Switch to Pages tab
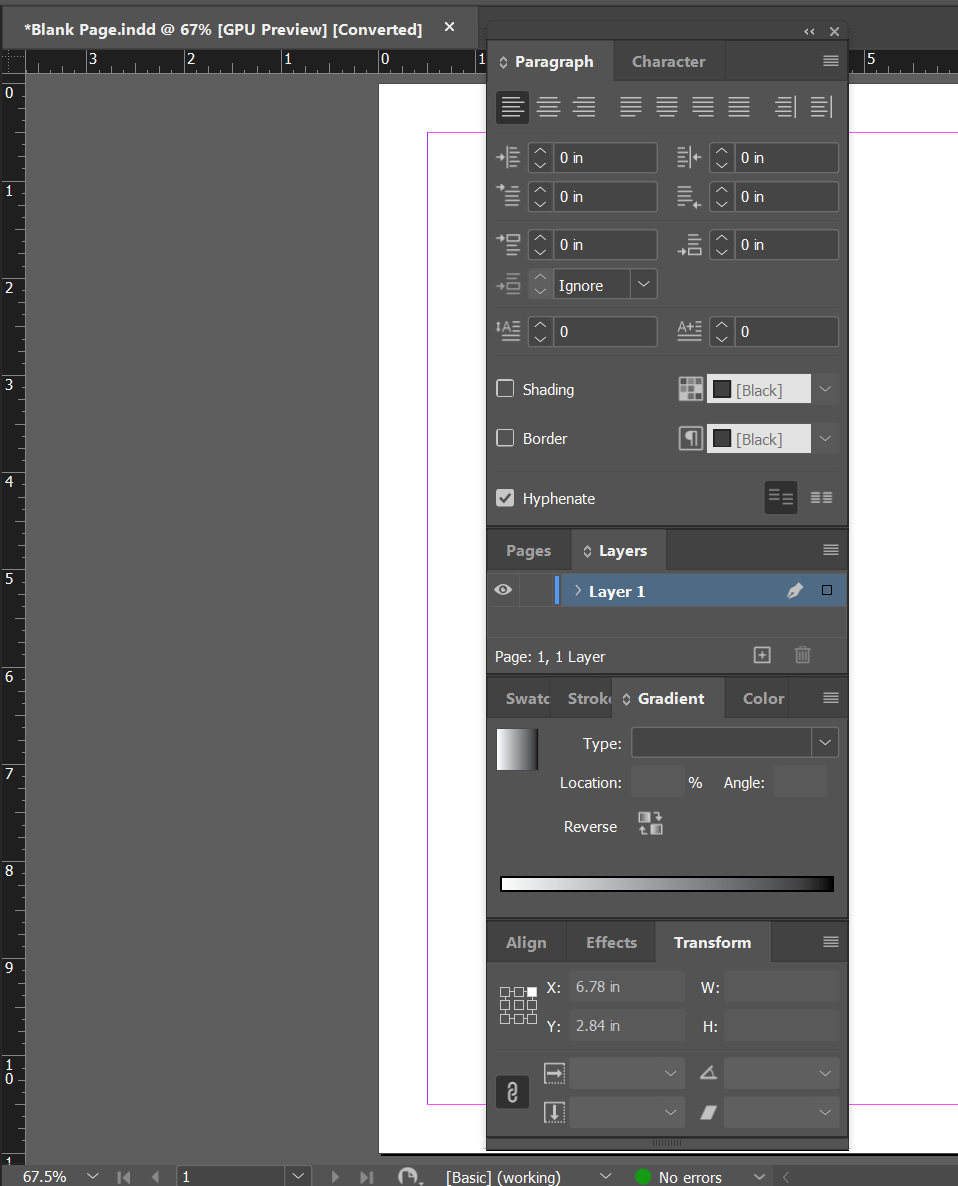The width and height of the screenshot is (958, 1186). [x=529, y=551]
